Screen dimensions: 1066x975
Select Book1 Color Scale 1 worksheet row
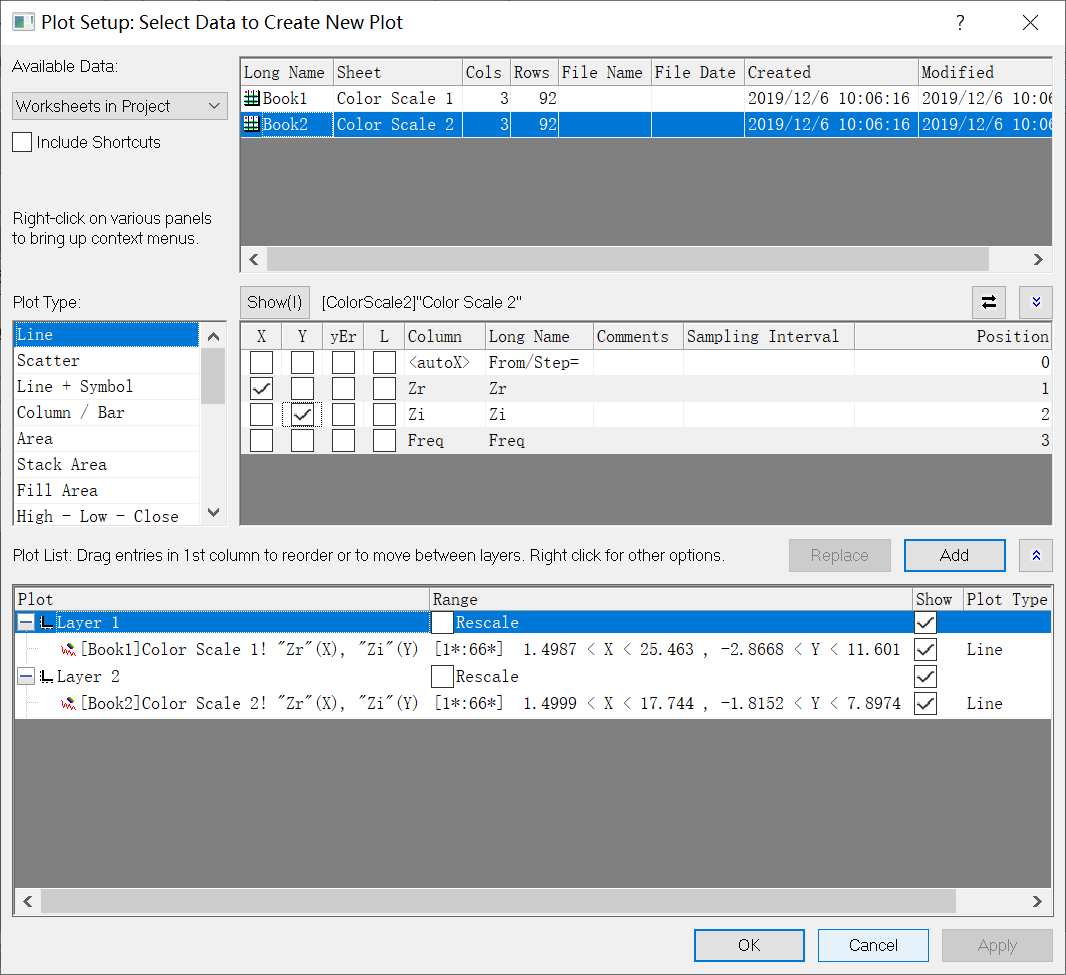tap(646, 99)
